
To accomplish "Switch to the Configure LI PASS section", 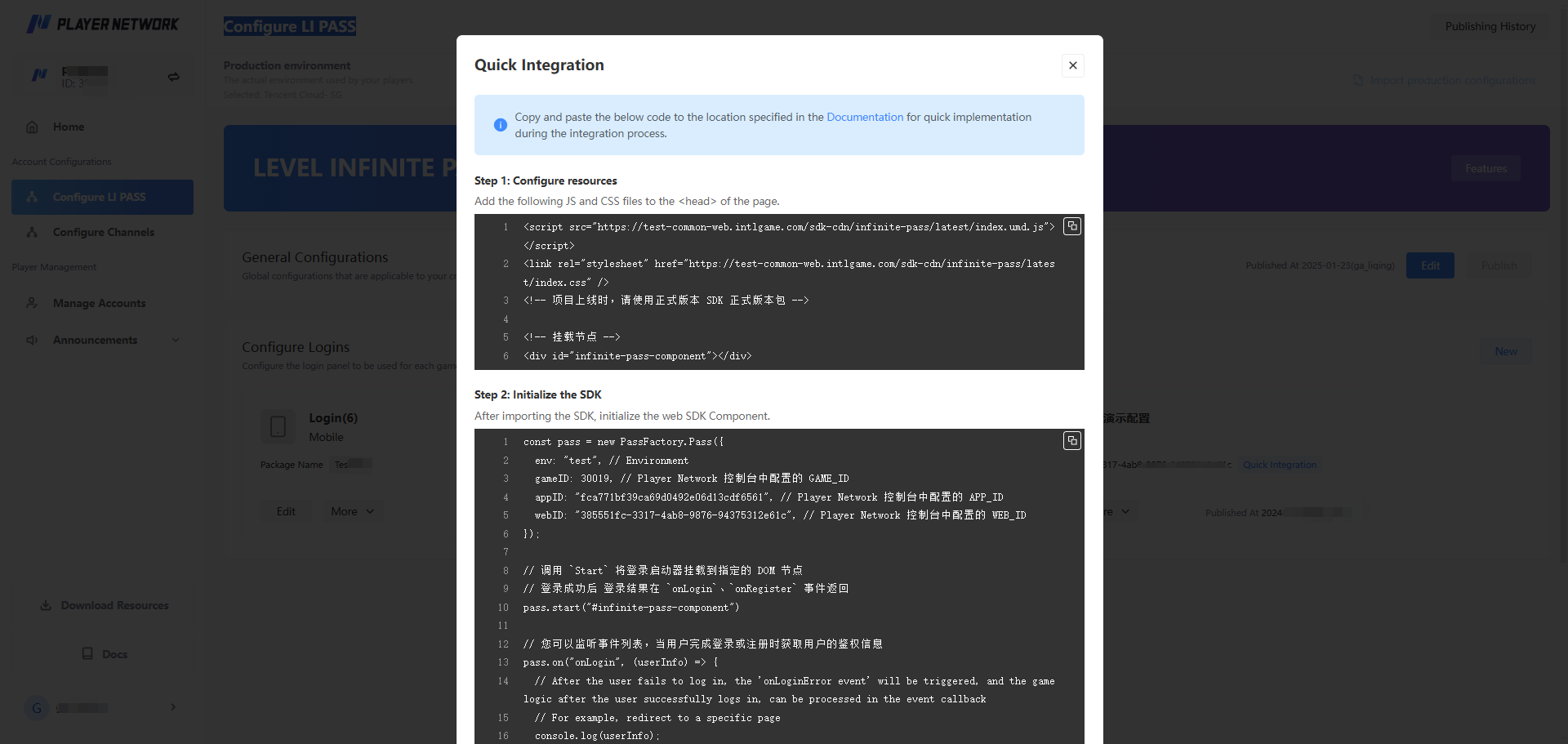I will point(102,197).
